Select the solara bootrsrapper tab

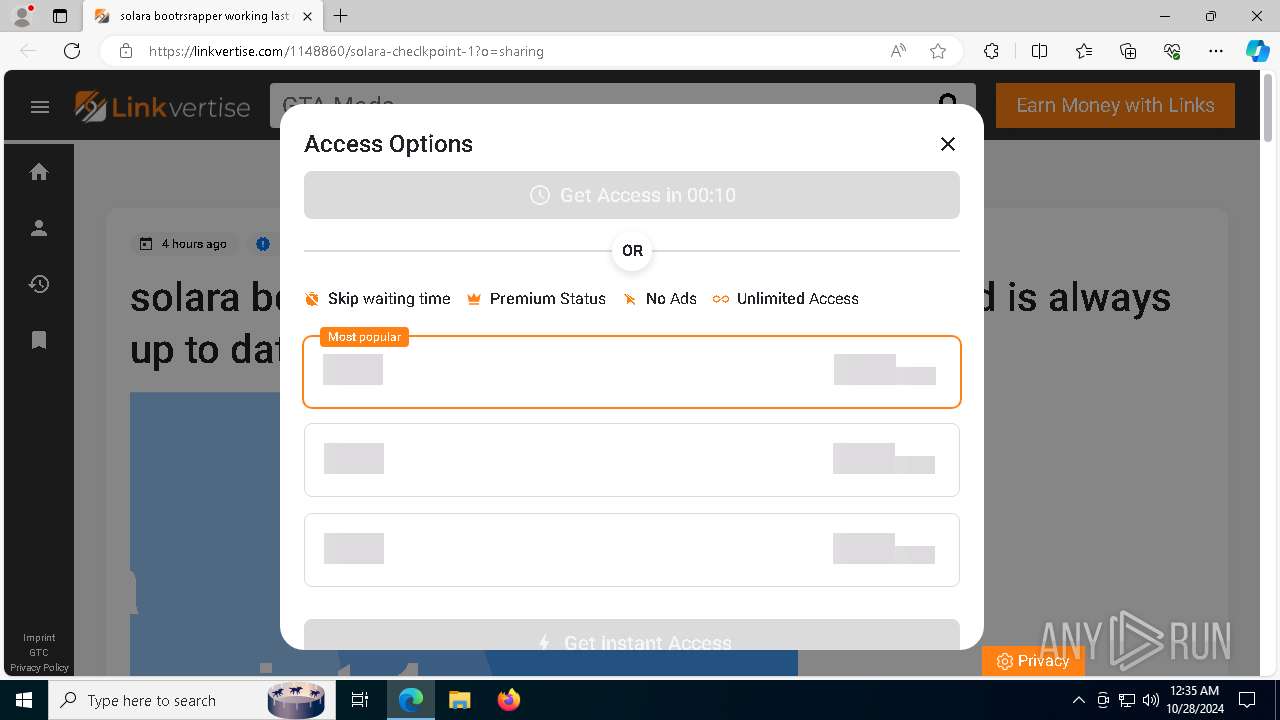click(204, 16)
